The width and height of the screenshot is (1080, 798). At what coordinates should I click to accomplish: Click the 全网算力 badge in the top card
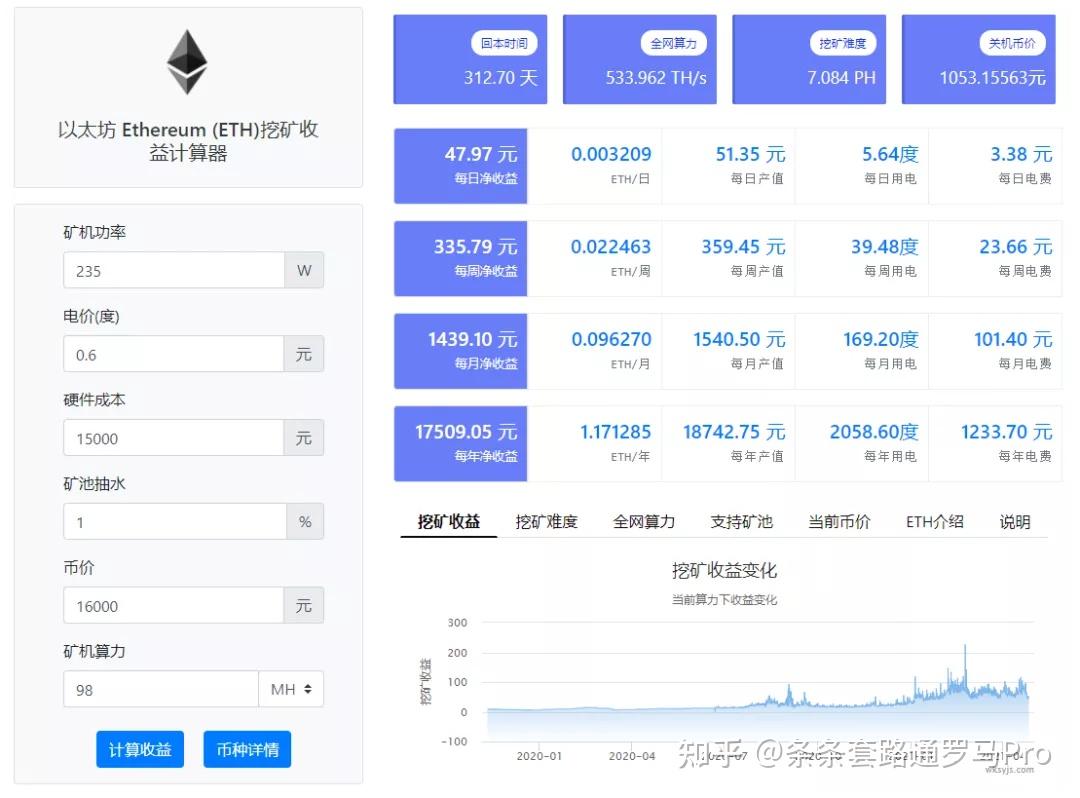pyautogui.click(x=674, y=43)
